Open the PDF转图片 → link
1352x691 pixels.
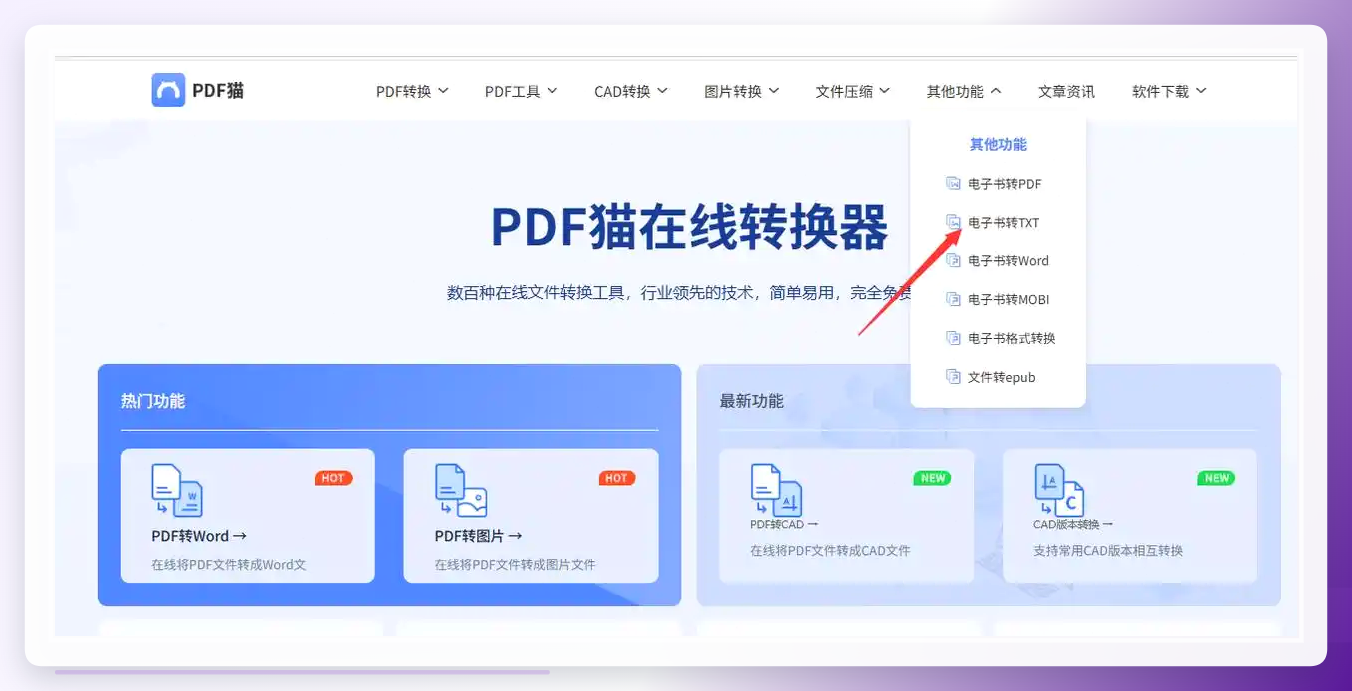[x=478, y=536]
